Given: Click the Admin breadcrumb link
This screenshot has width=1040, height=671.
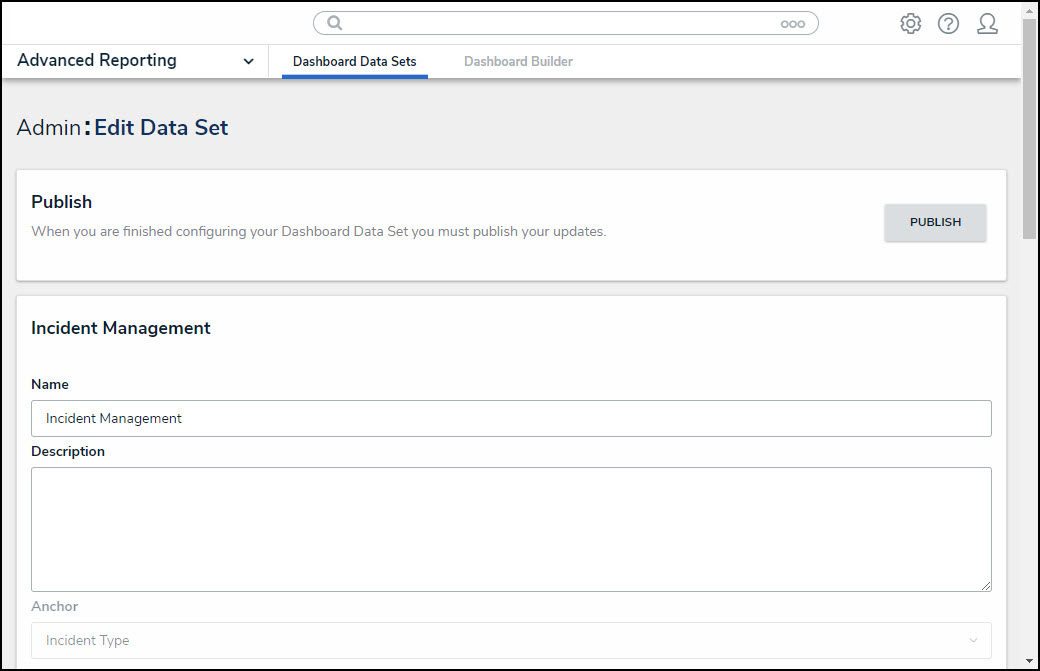Looking at the screenshot, I should [x=48, y=128].
